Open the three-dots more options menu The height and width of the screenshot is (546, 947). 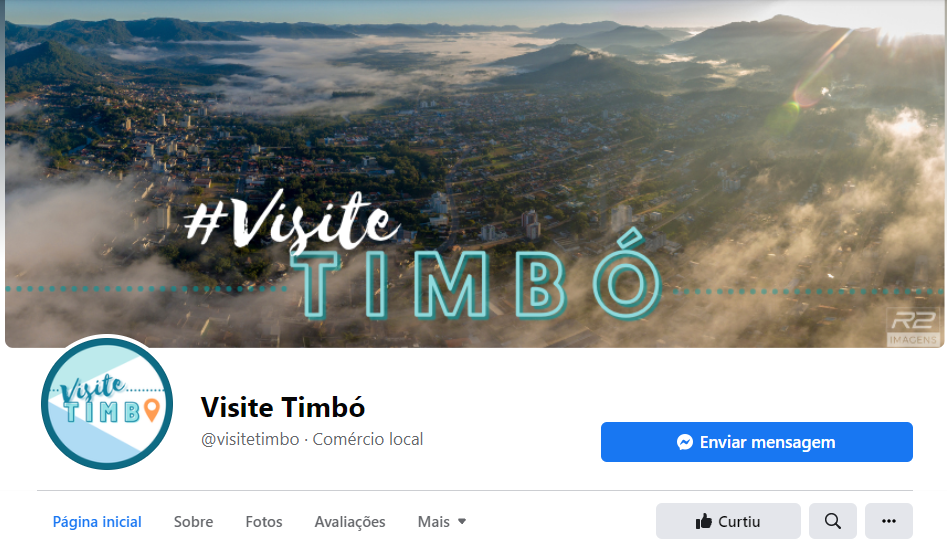click(888, 521)
